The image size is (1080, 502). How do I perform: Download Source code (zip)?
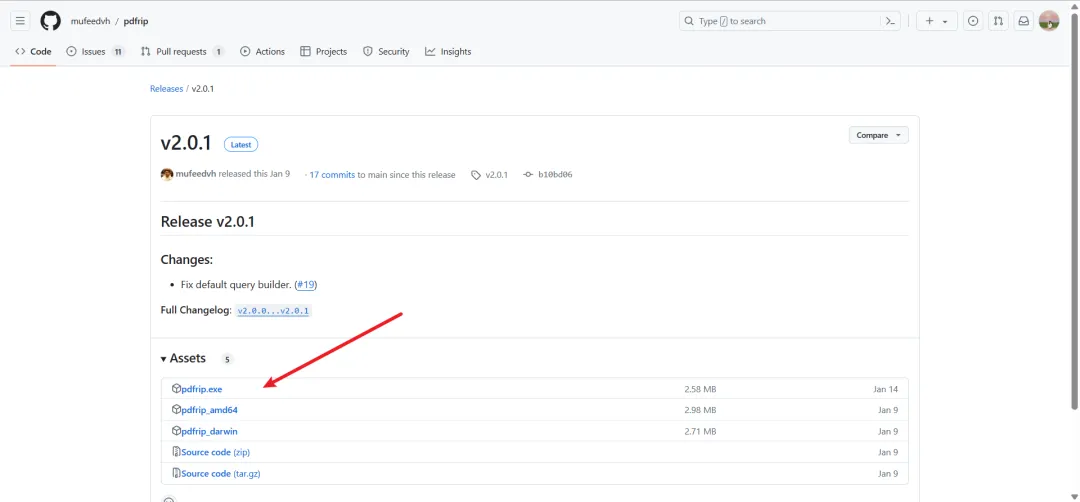[x=216, y=452]
